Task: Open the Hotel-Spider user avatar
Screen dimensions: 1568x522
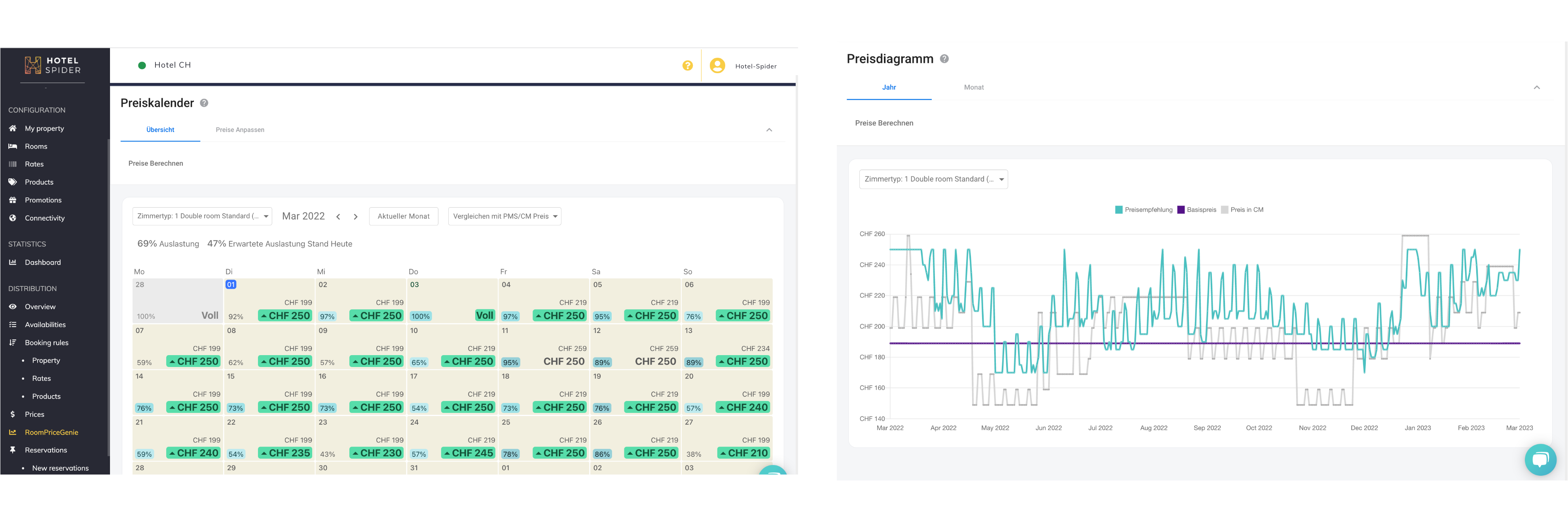Action: point(717,66)
